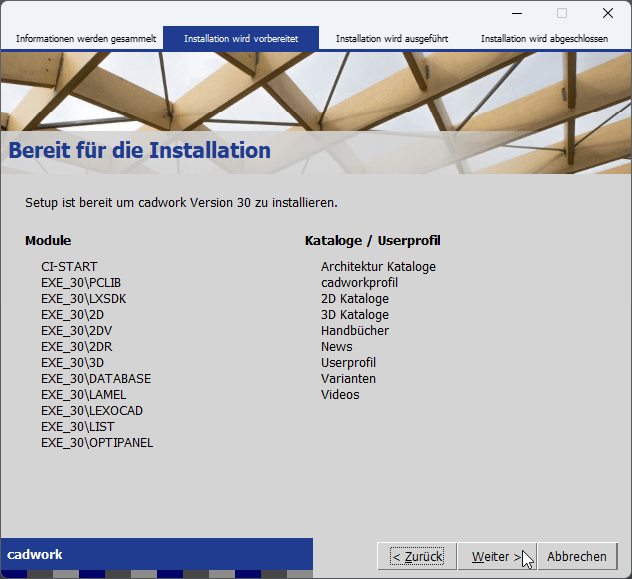This screenshot has width=632, height=579.
Task: Select the 'Installation wird vorbereitet' step tab
Action: (241, 39)
